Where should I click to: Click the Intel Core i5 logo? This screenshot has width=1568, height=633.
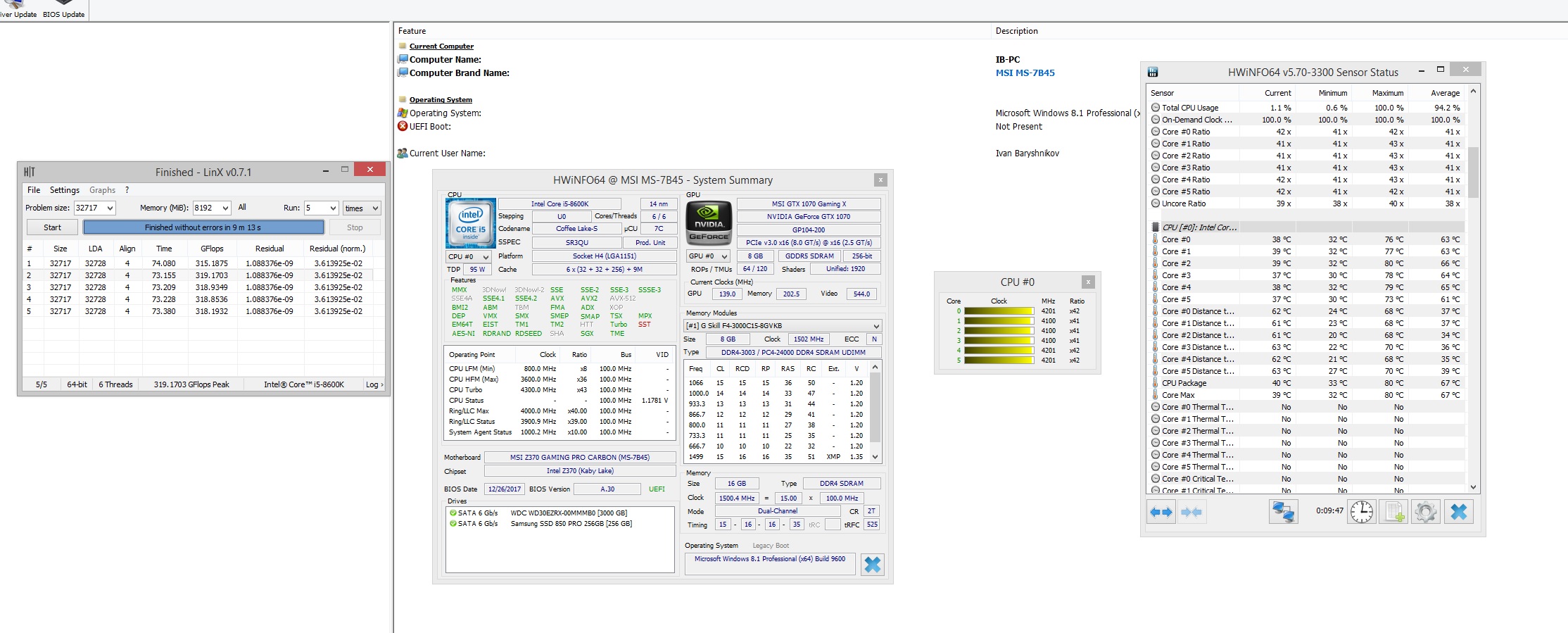pyautogui.click(x=471, y=223)
